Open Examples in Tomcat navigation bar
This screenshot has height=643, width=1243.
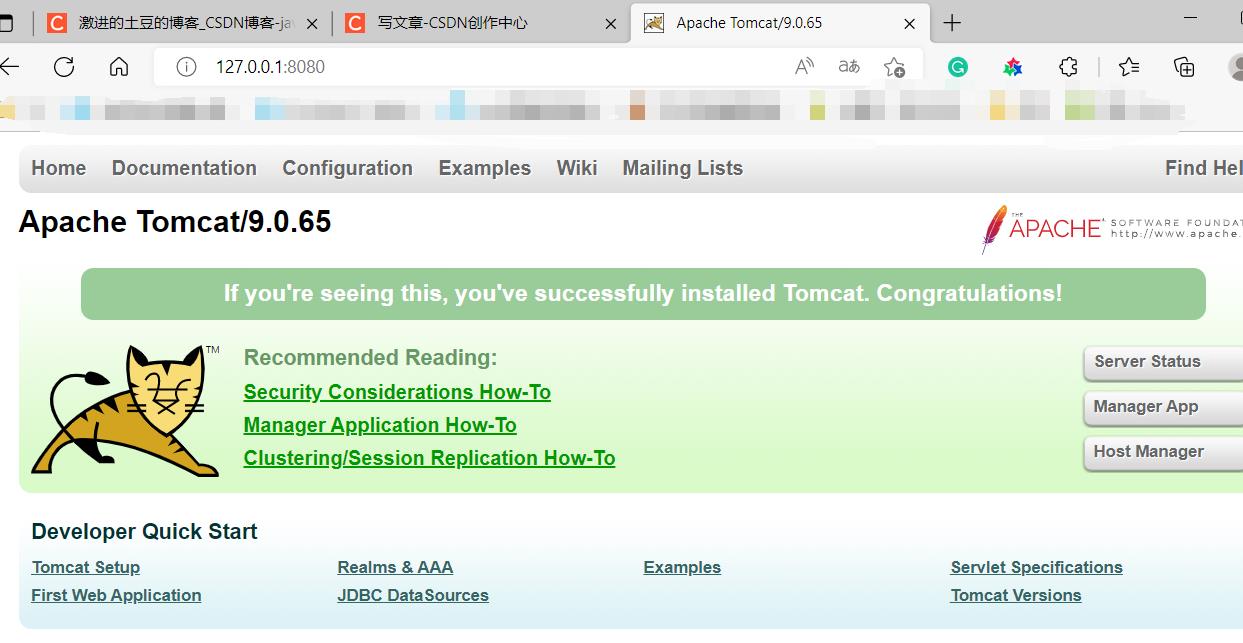(x=485, y=168)
